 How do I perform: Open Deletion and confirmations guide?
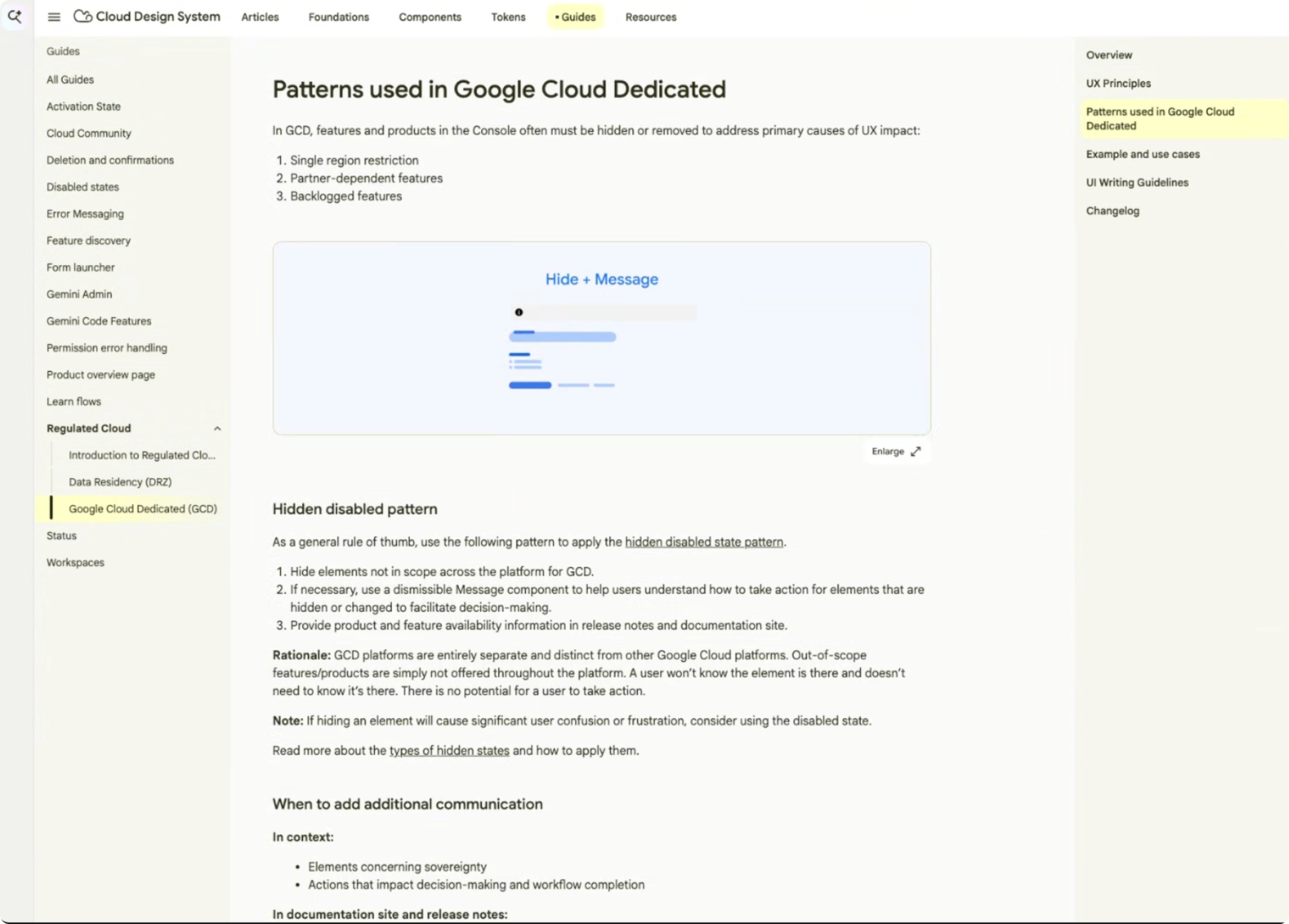110,160
